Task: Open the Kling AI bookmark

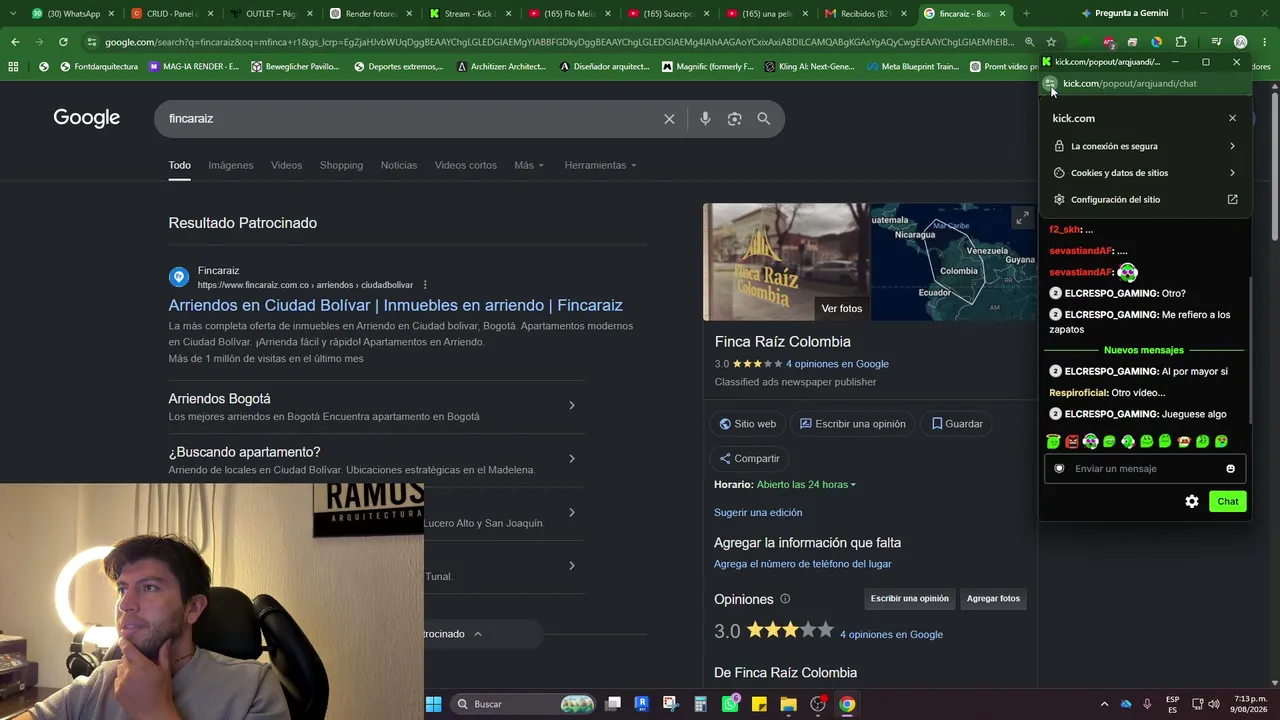Action: [809, 67]
